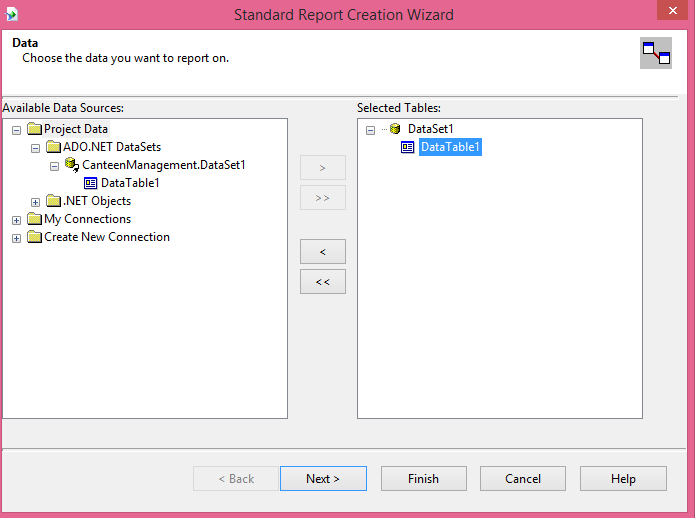Collapse the Project Data tree node
Image resolution: width=695 pixels, height=518 pixels.
click(x=16, y=130)
